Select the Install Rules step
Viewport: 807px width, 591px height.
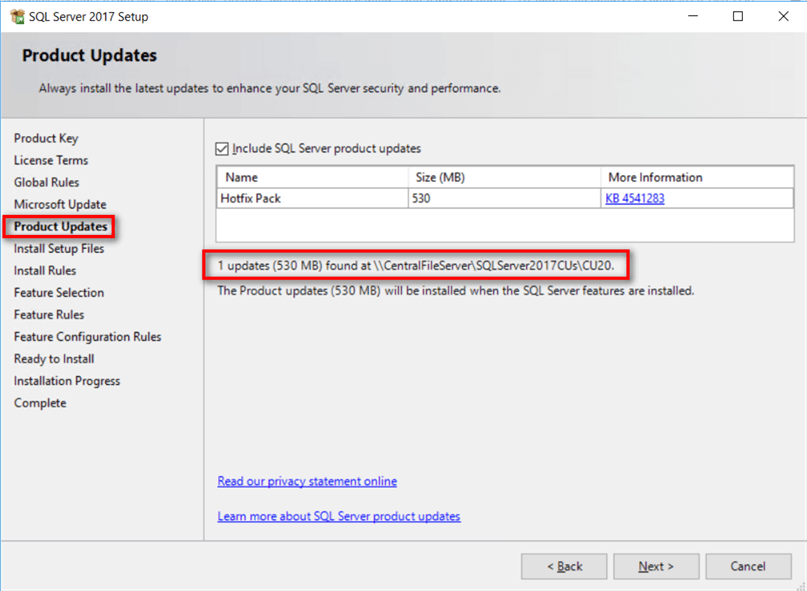pyautogui.click(x=45, y=270)
